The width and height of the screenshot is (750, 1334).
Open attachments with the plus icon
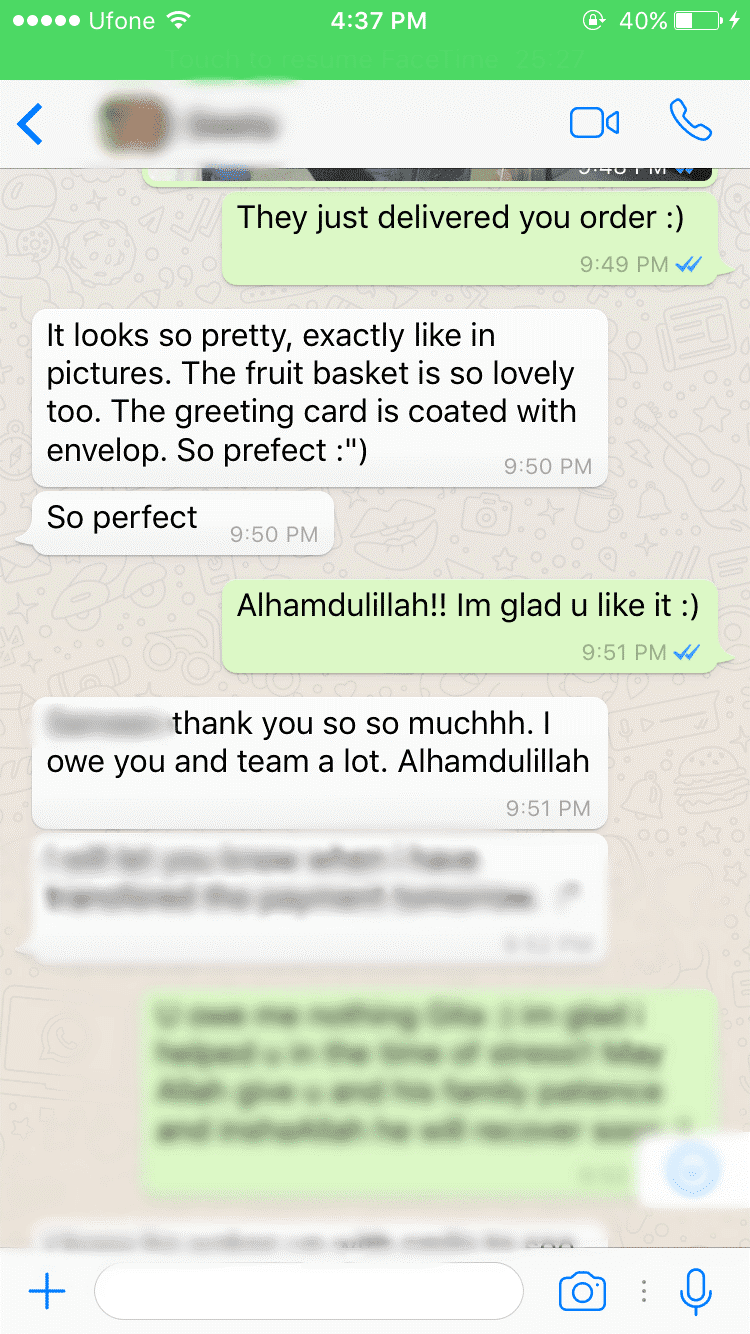click(46, 1291)
